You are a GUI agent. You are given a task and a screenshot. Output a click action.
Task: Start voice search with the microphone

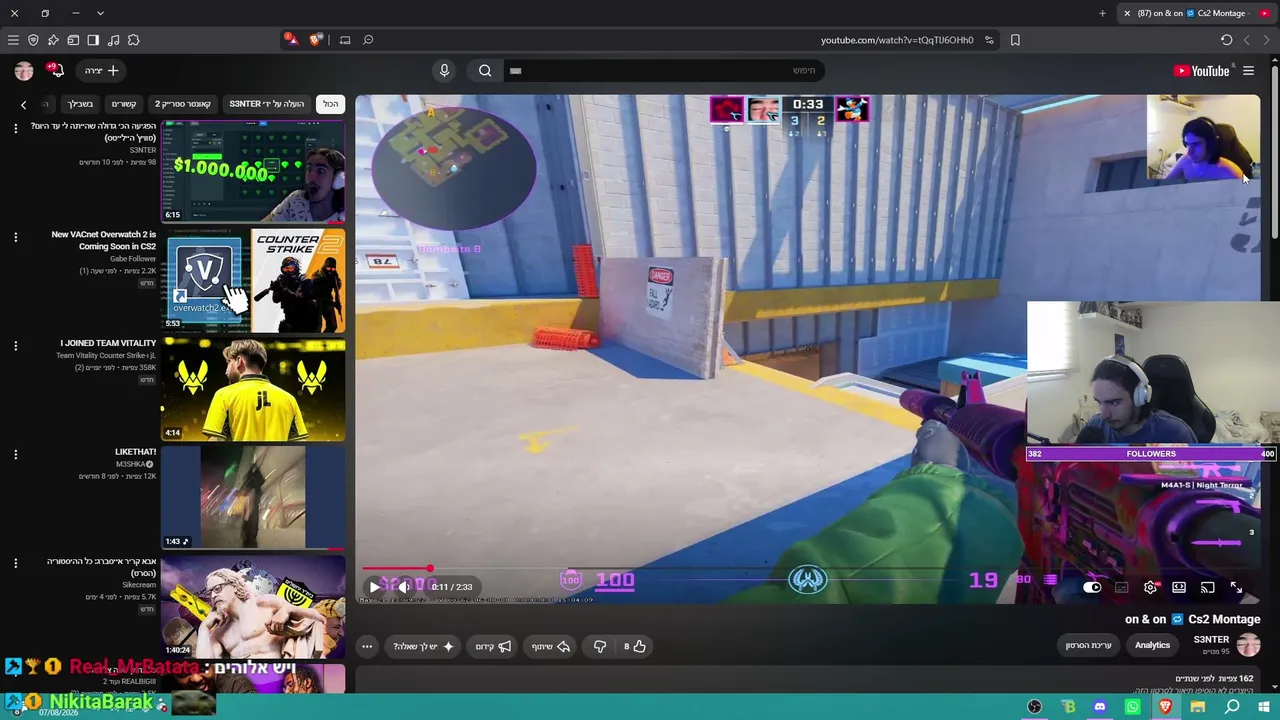(x=445, y=70)
